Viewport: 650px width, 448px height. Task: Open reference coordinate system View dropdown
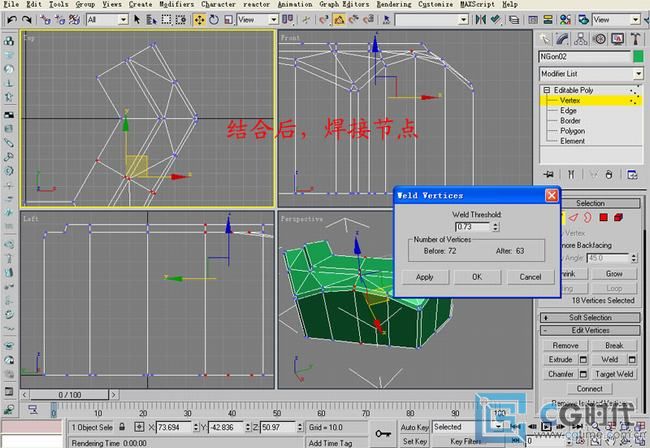tap(257, 19)
